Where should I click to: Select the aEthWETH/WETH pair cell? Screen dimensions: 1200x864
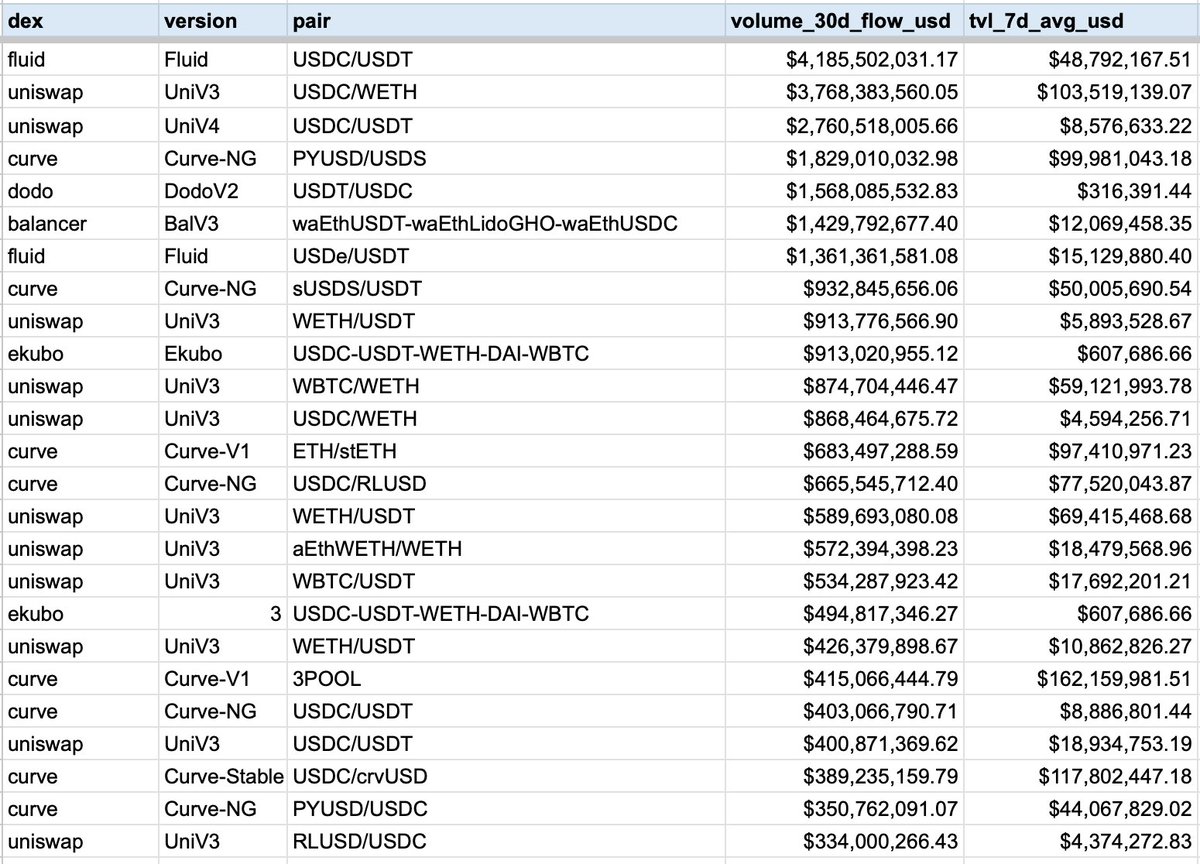tap(507, 548)
